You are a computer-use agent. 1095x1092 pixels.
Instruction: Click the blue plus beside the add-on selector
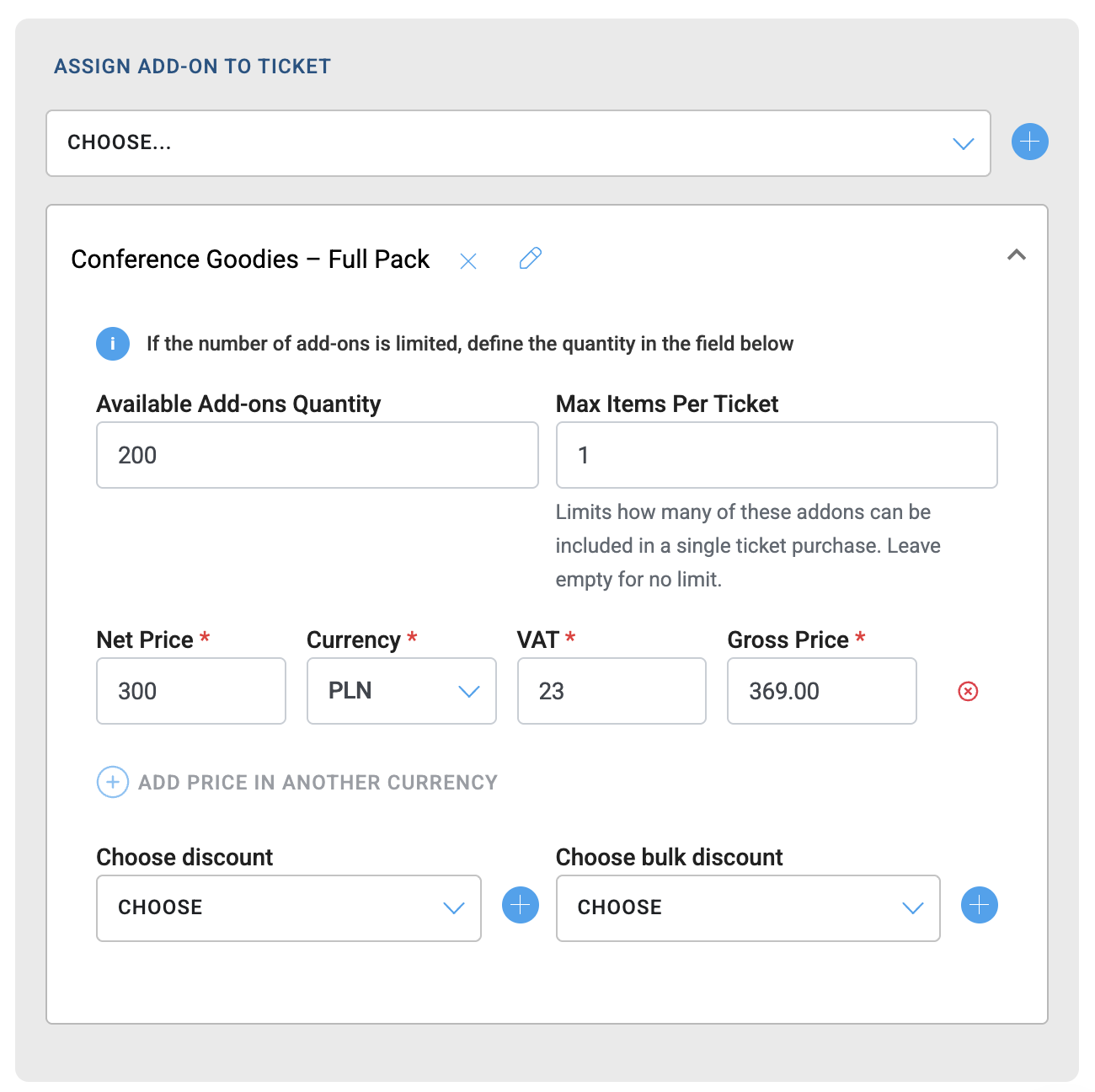point(1029,142)
